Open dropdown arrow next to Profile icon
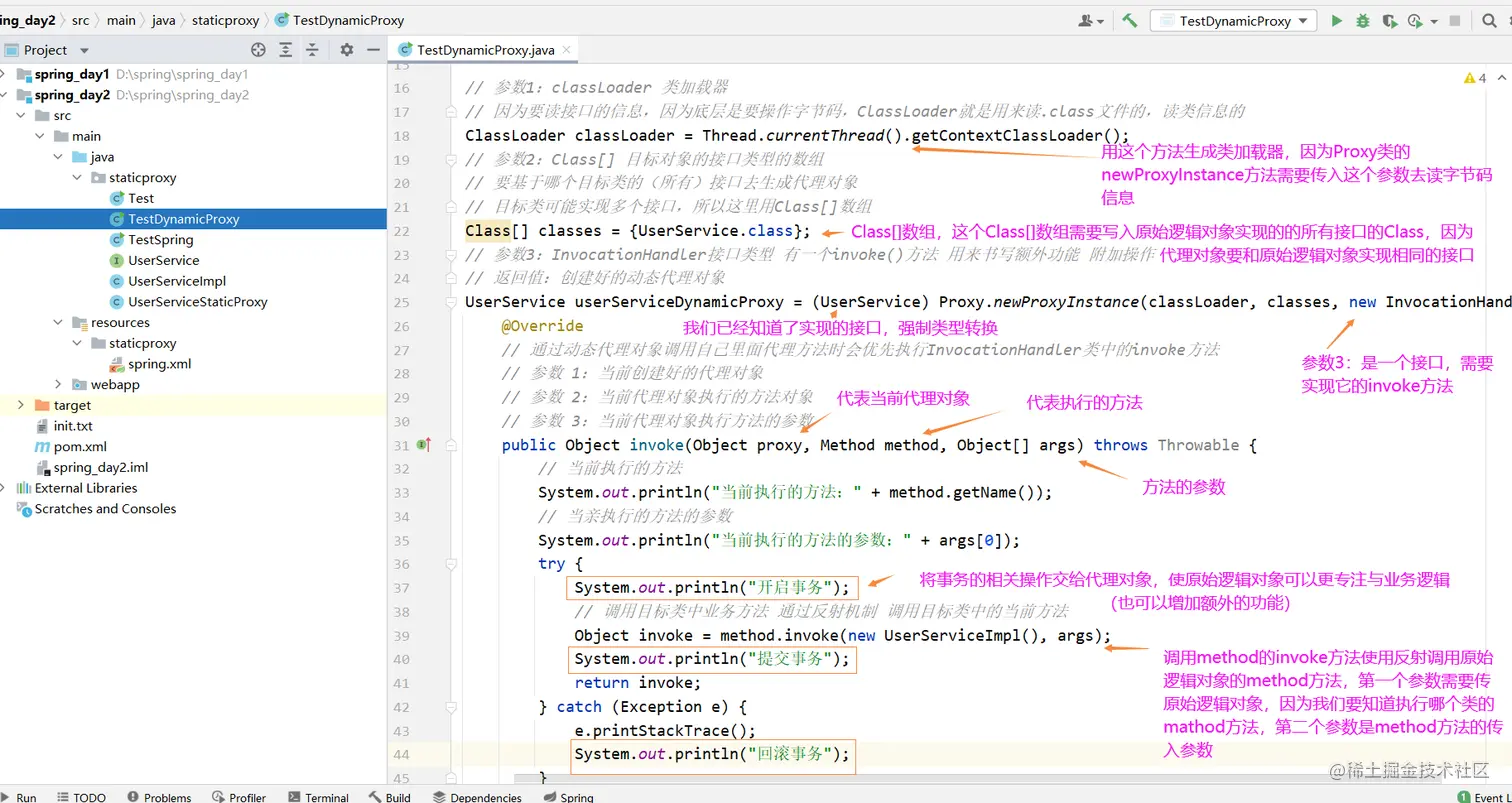 [1433, 21]
